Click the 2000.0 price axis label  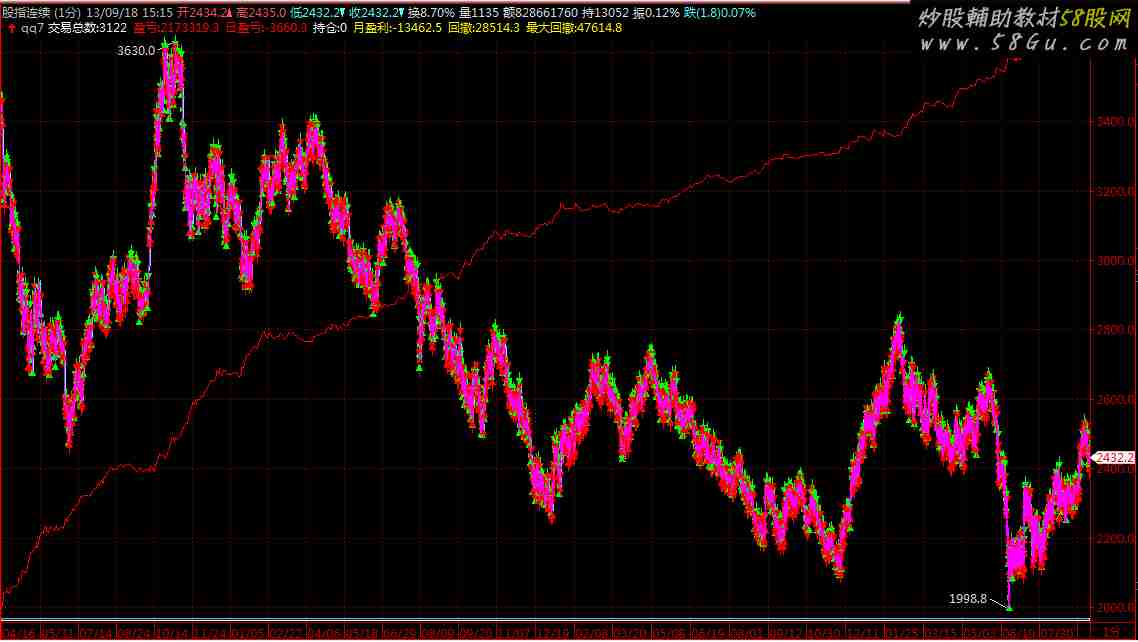1116,608
